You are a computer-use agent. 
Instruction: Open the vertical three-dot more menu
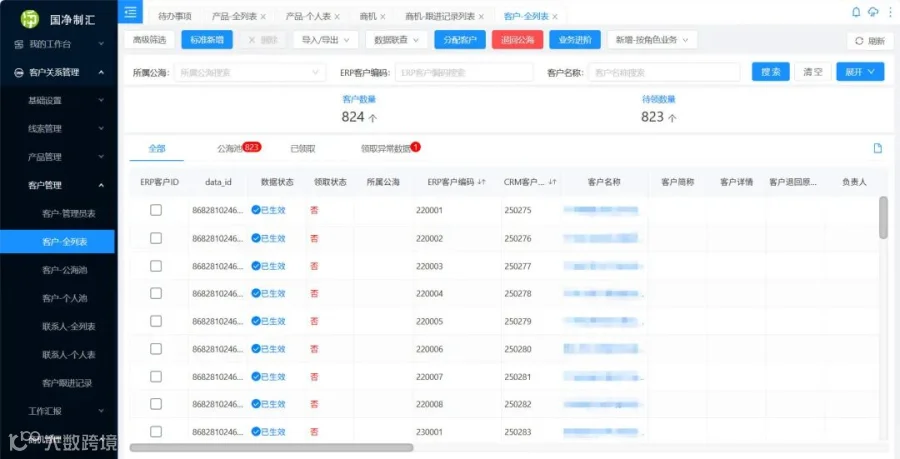pos(890,12)
